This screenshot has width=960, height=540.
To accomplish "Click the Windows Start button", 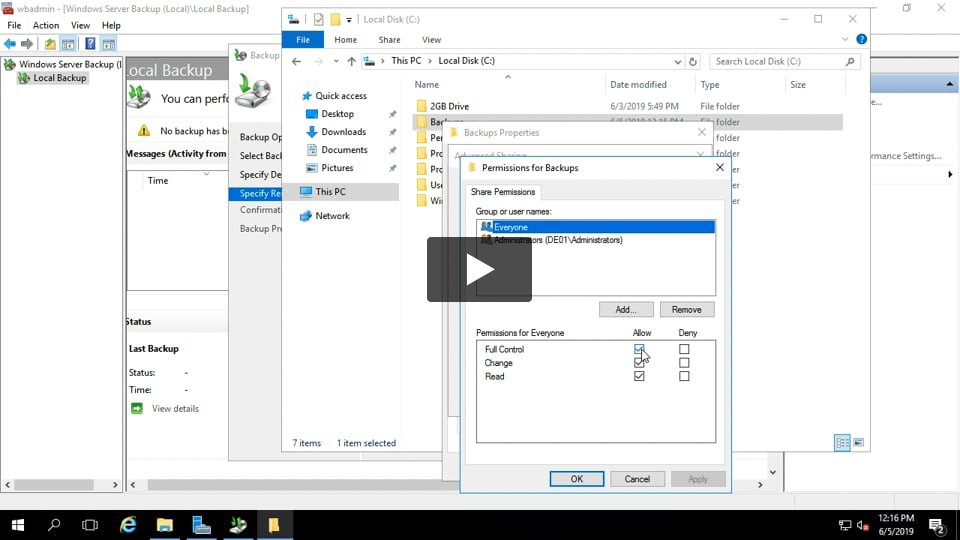I will click(x=18, y=524).
